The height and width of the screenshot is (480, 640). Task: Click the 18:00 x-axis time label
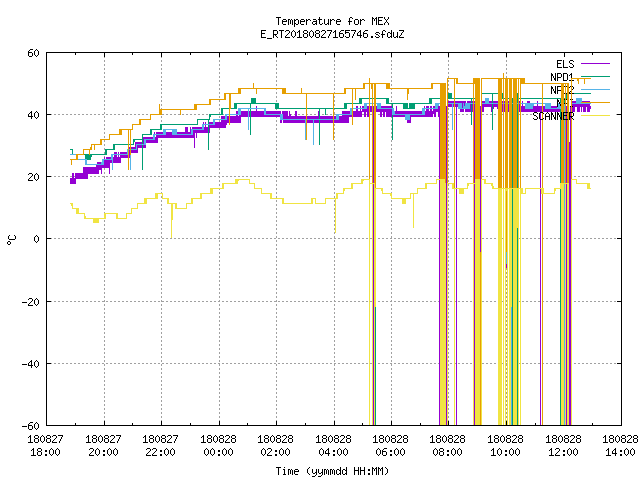click(45, 452)
